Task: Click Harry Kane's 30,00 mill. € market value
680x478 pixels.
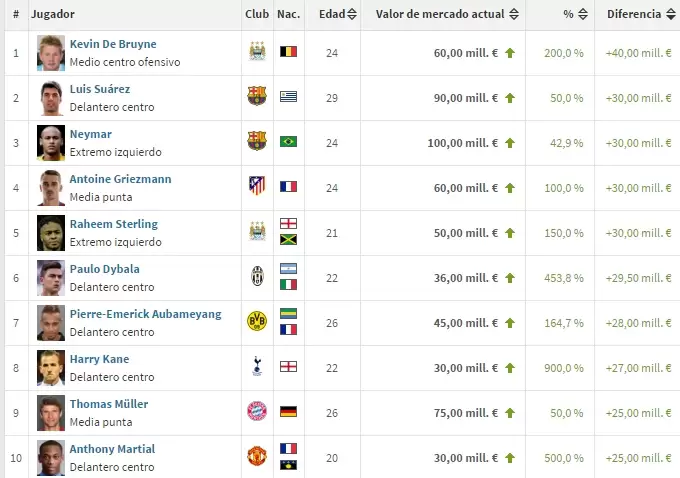Action: pos(462,367)
